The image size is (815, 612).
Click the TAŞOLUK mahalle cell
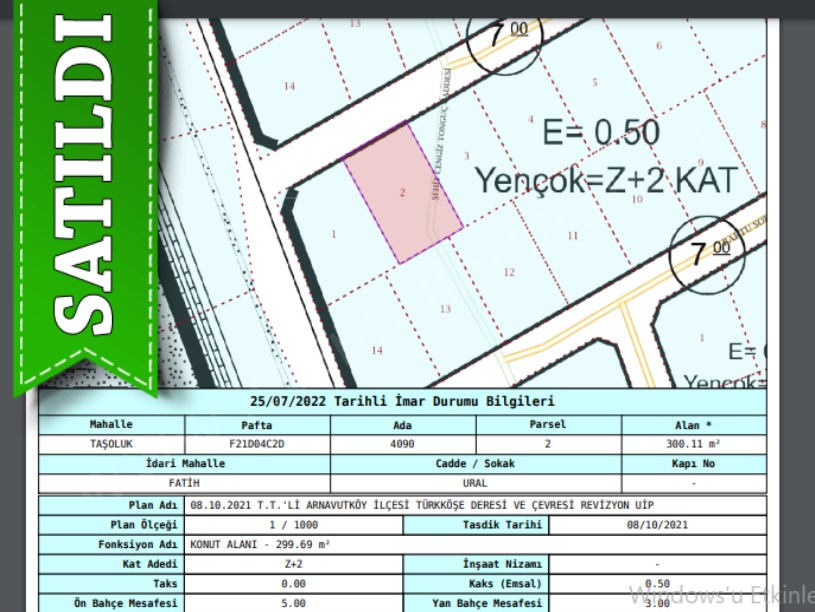pos(111,443)
